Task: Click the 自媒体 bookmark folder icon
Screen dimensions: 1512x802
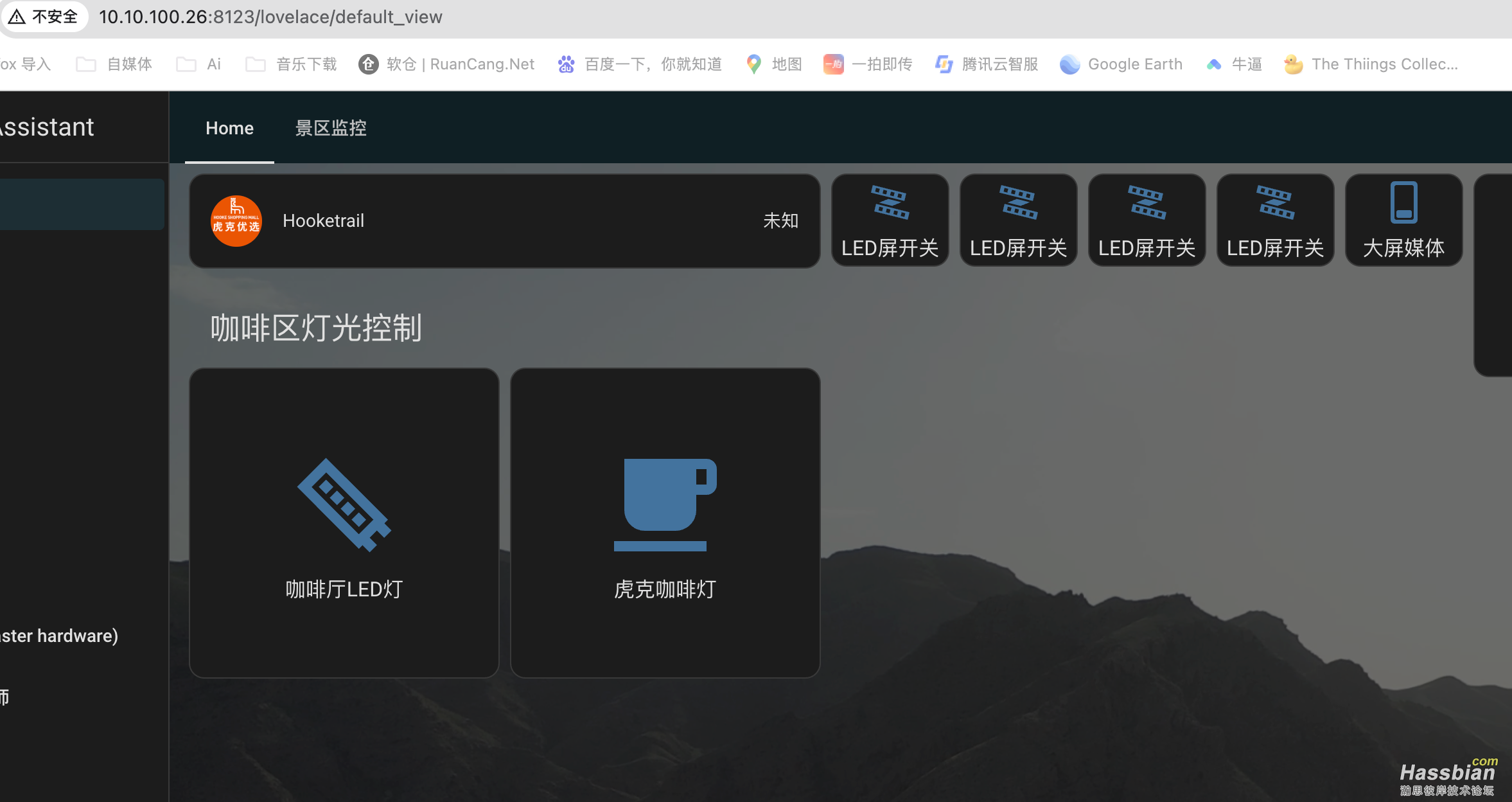Action: [85, 64]
